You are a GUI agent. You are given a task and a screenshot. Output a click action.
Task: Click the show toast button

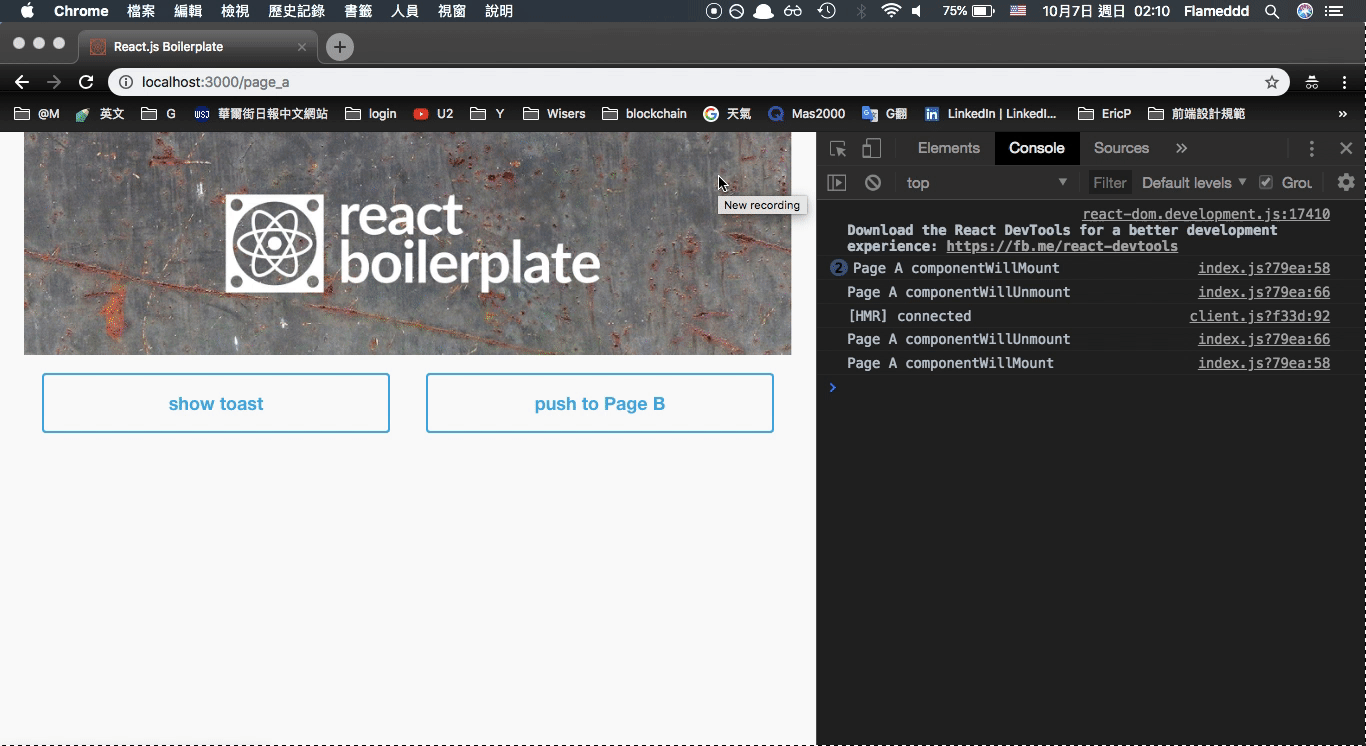[x=216, y=403]
